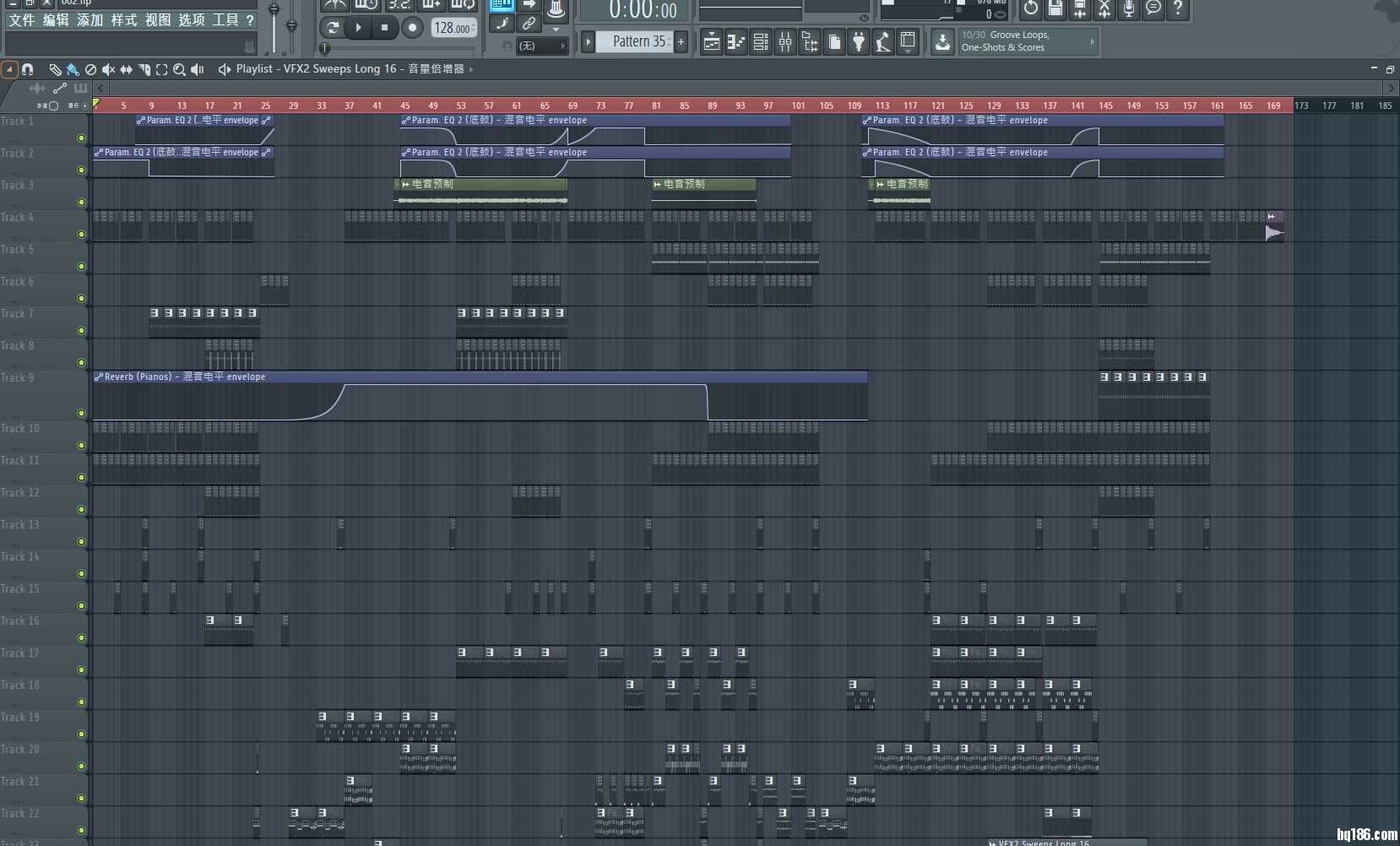Click the question mark help icon
1400x846 pixels.
pyautogui.click(x=1178, y=9)
